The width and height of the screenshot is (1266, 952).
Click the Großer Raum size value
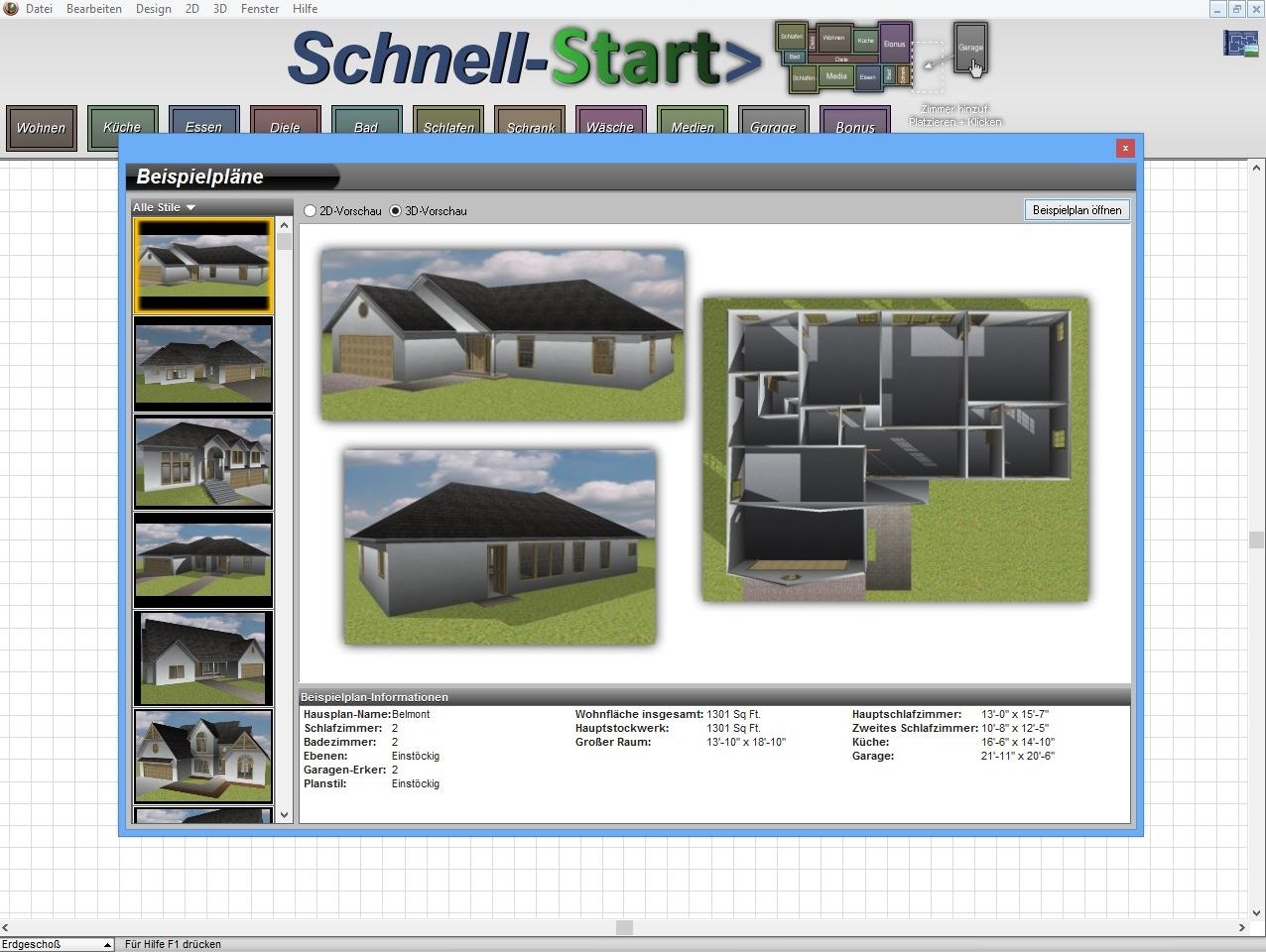click(x=746, y=742)
